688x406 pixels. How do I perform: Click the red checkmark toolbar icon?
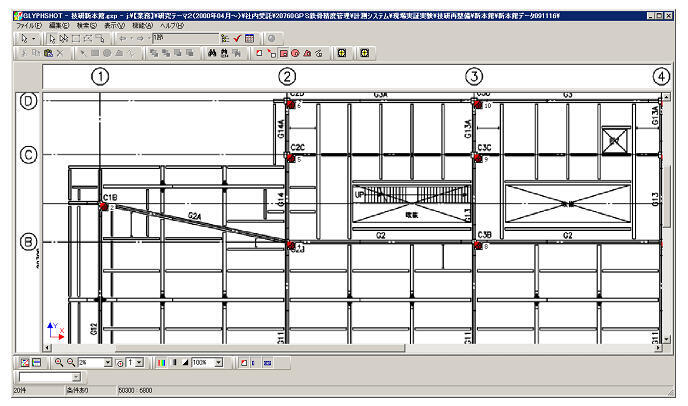tap(236, 37)
